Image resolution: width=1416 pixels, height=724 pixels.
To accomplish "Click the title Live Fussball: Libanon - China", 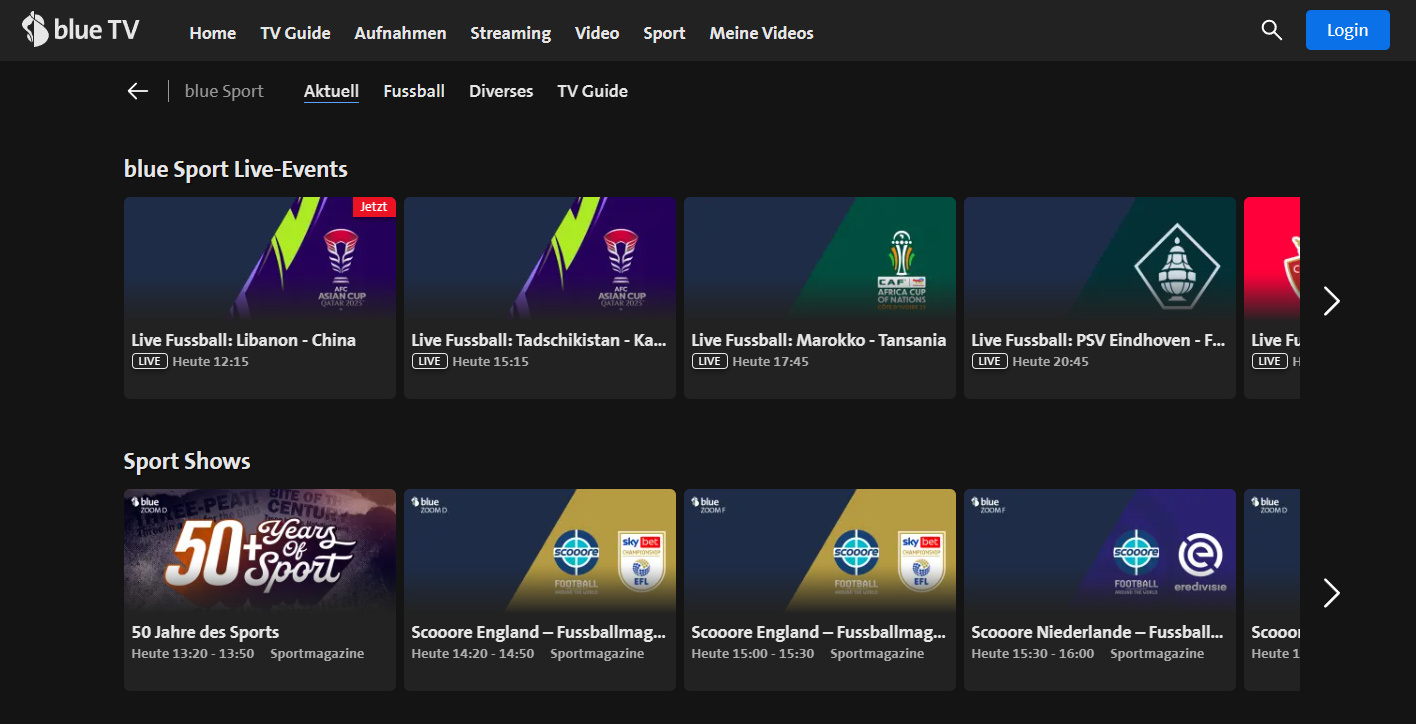I will click(244, 340).
